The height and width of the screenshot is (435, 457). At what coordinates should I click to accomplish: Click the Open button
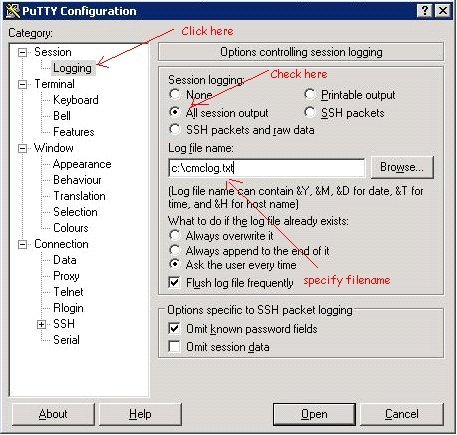314,414
